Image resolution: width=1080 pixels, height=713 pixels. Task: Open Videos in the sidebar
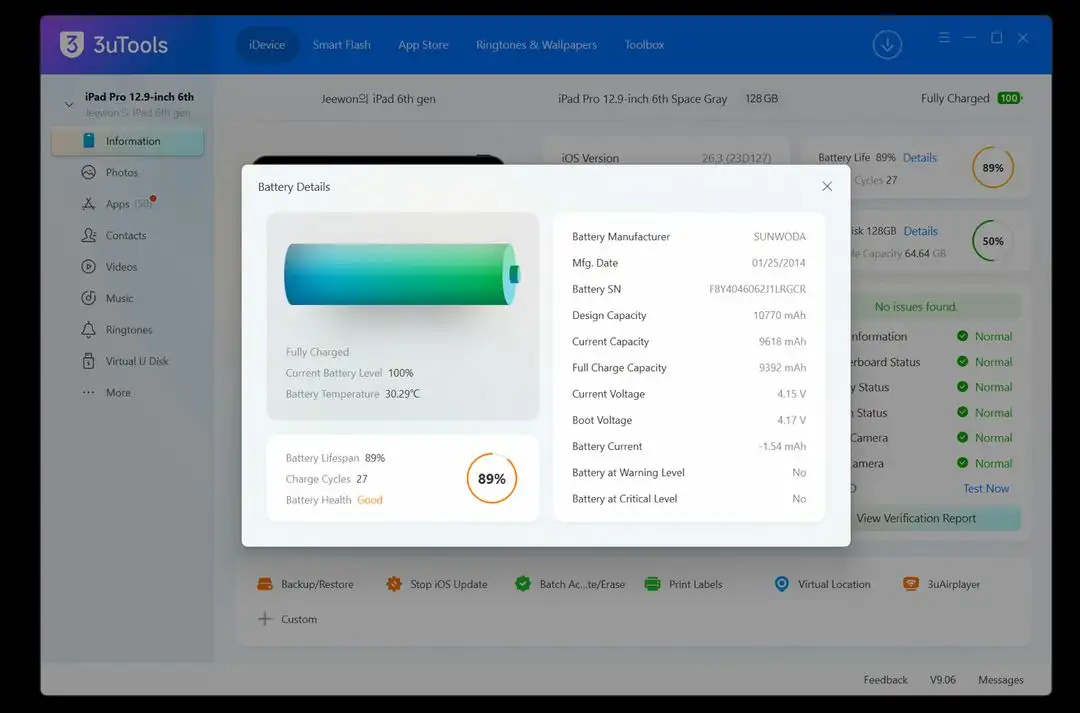click(x=121, y=267)
